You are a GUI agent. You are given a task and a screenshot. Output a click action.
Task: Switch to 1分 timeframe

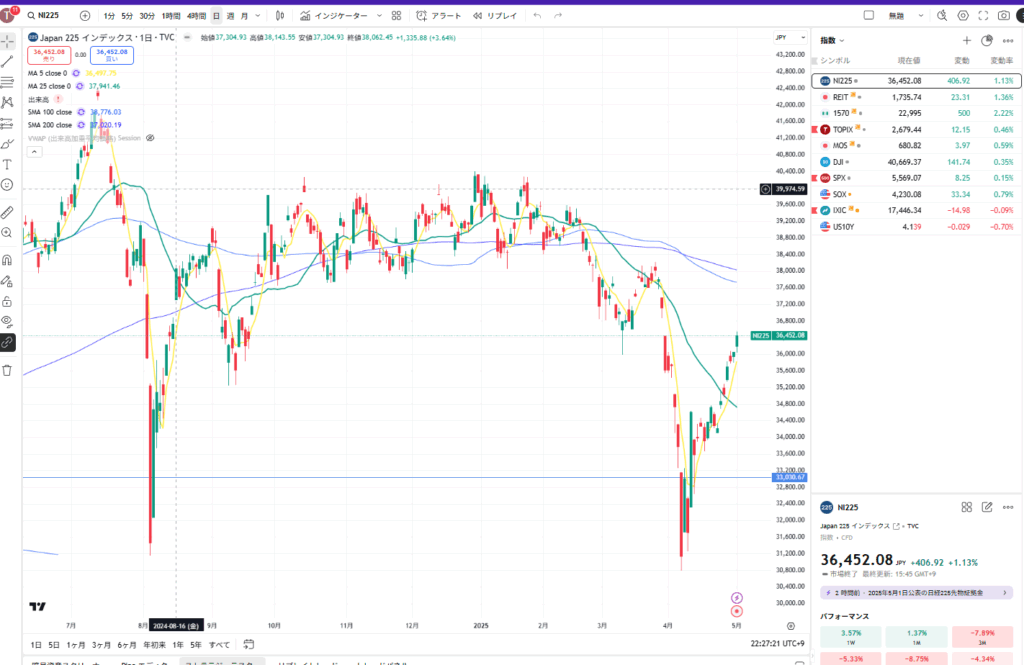tap(109, 16)
